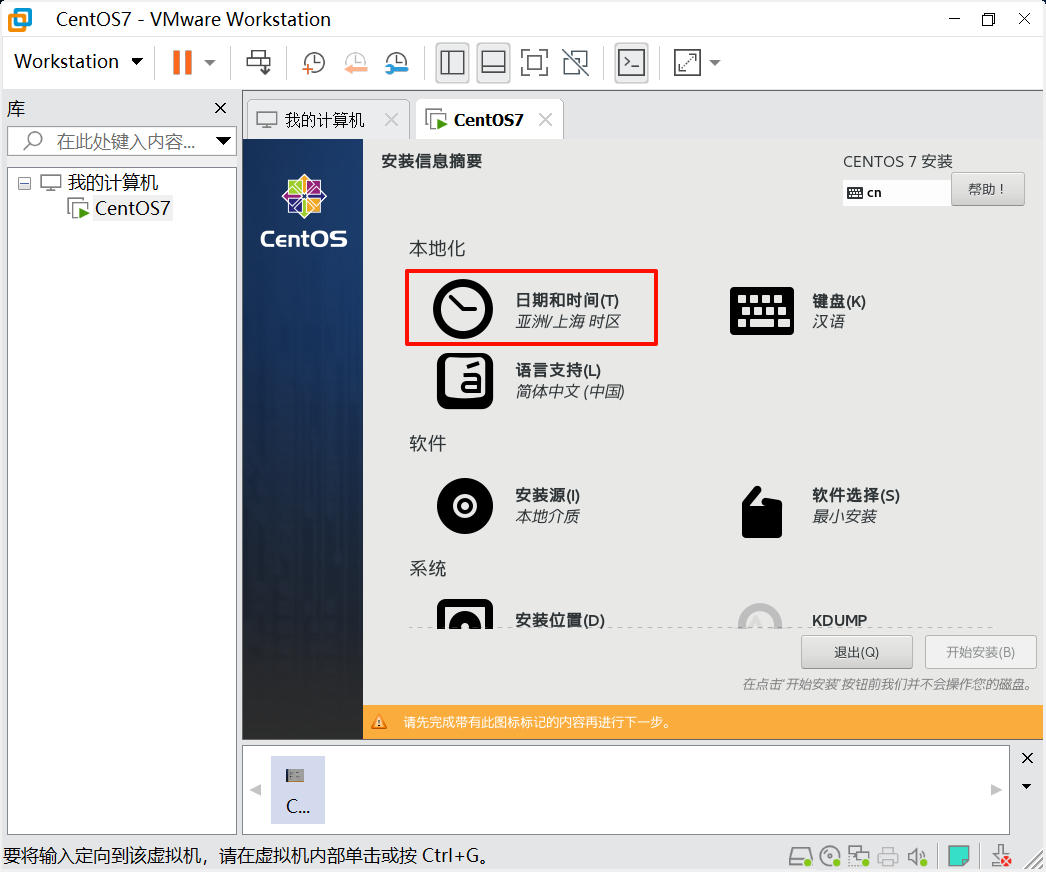Send Ctrl+Alt+Del to the VM
Viewport: 1046px width, 872px height.
(258, 63)
